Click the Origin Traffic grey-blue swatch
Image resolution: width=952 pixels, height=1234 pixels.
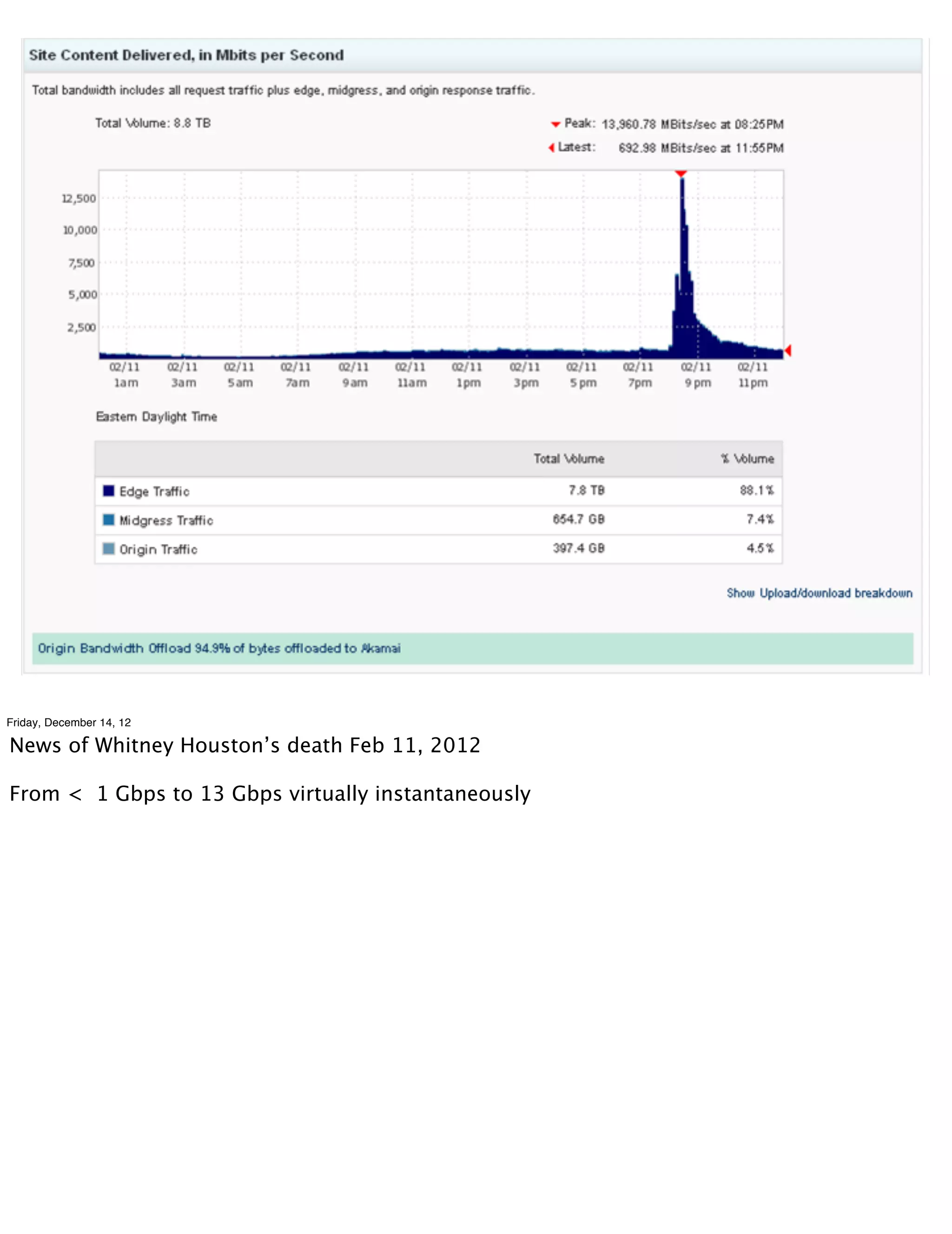108,549
